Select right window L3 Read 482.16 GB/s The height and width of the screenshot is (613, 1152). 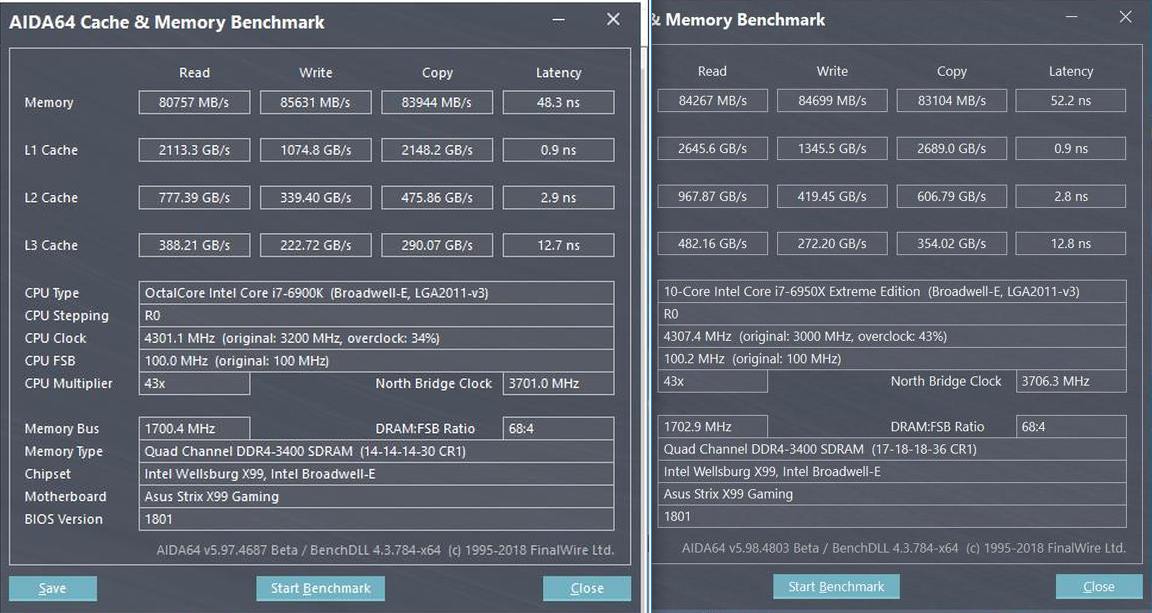(712, 243)
